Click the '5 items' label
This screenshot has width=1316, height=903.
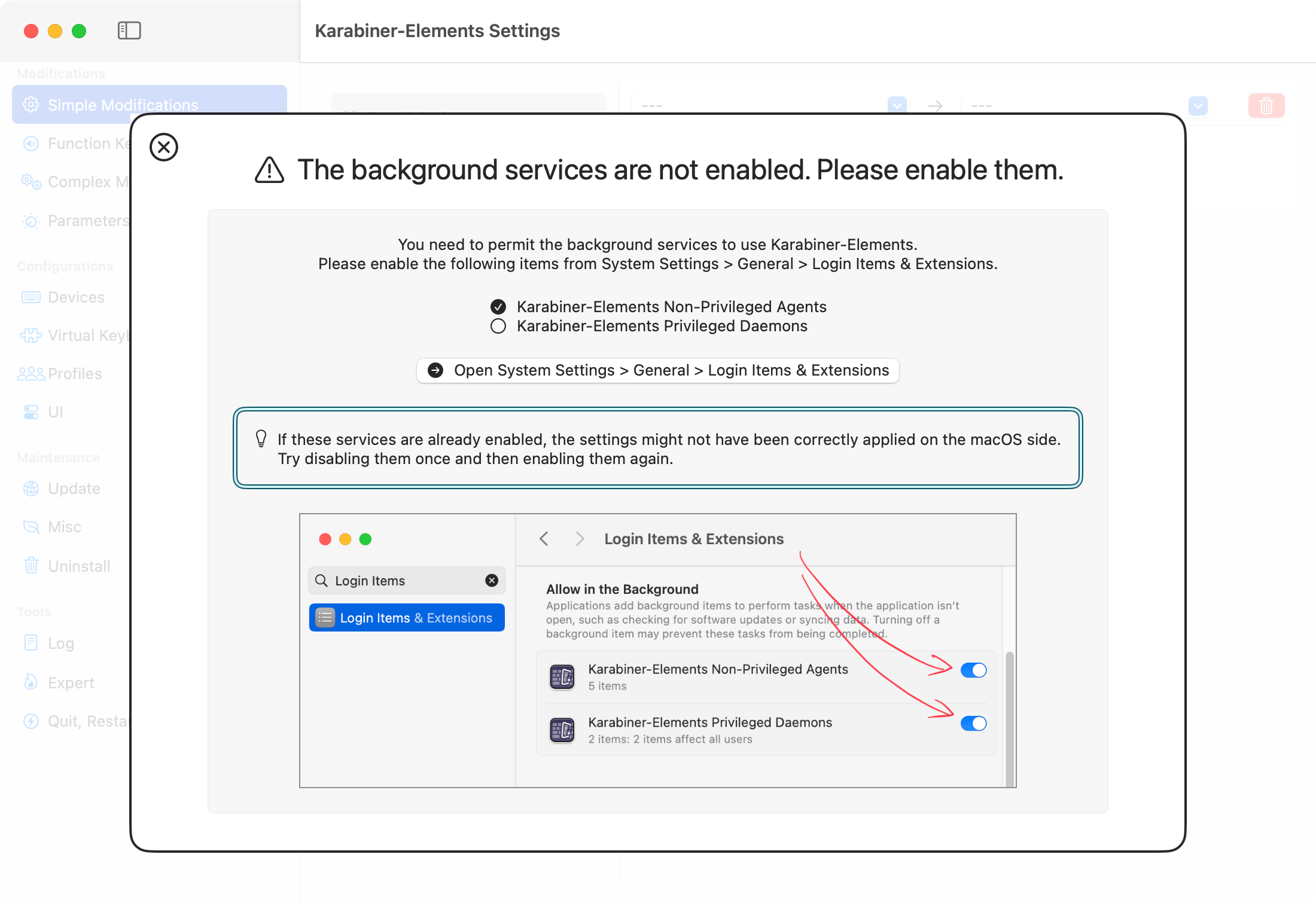(607, 686)
